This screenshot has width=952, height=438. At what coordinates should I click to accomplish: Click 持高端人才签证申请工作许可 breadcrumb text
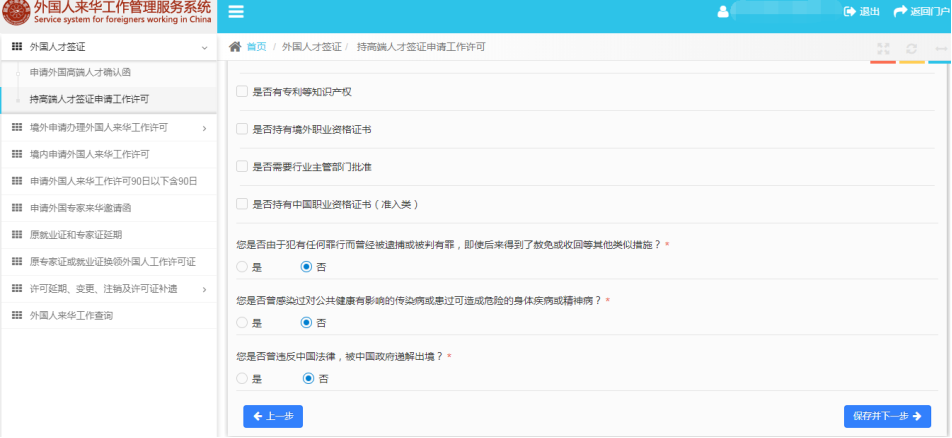pos(421,47)
